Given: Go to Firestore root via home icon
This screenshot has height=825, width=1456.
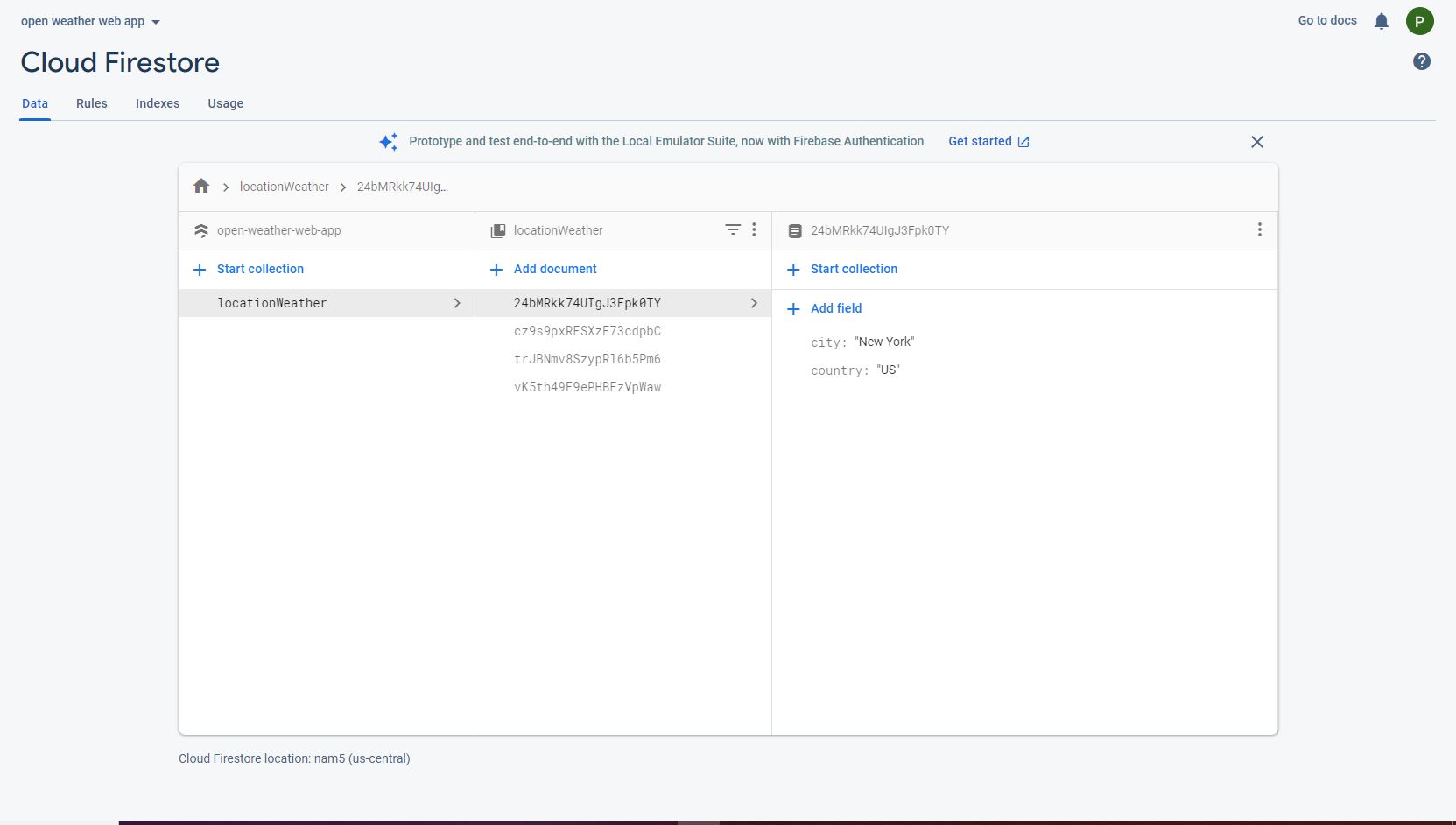Looking at the screenshot, I should pyautogui.click(x=201, y=186).
